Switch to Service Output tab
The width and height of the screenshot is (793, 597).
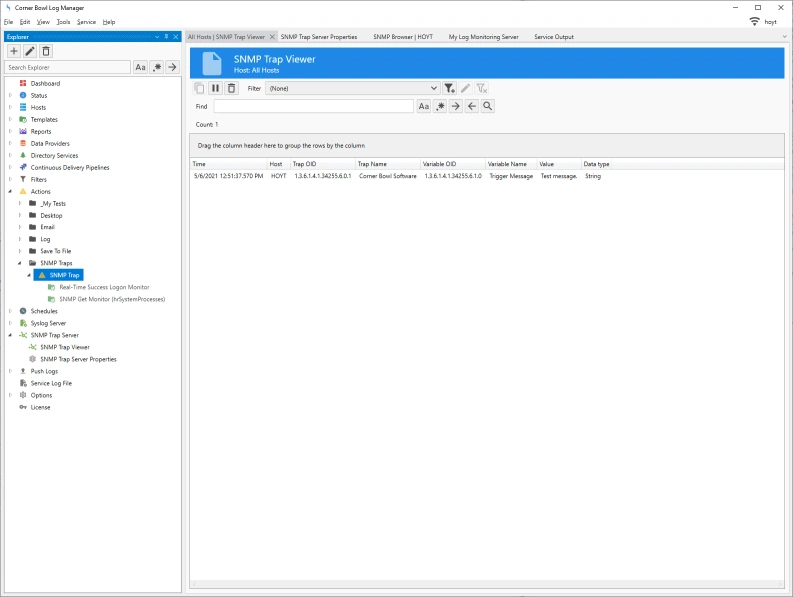tap(554, 37)
